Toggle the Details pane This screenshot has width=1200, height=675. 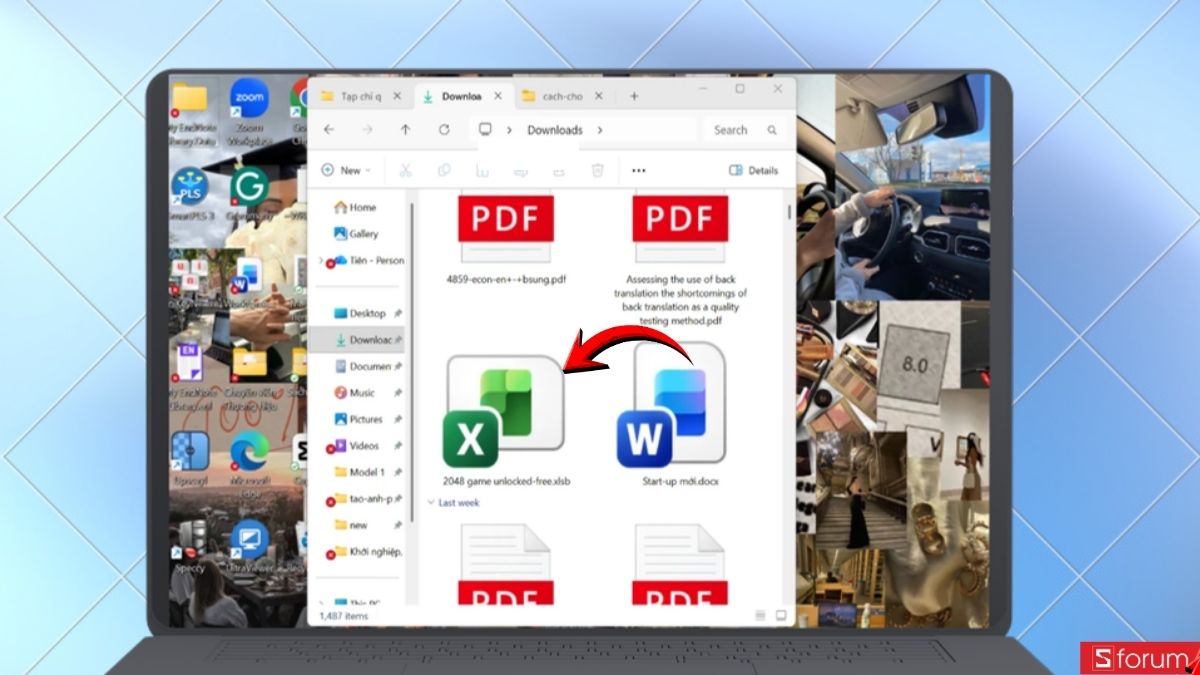click(x=754, y=170)
